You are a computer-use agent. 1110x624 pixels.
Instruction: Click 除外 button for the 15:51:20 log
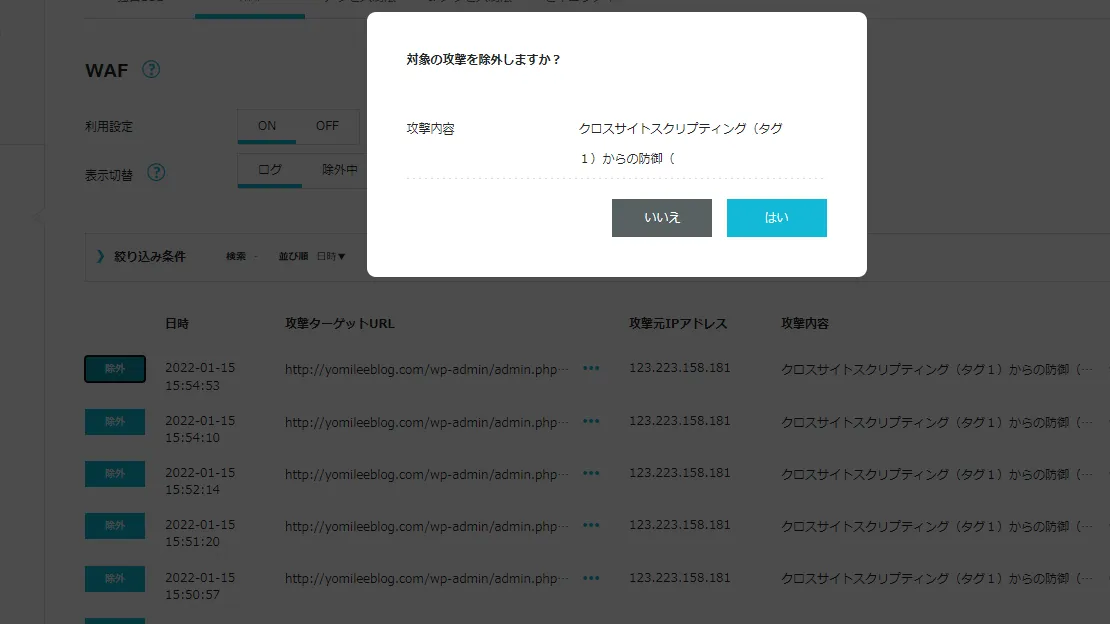coord(115,526)
